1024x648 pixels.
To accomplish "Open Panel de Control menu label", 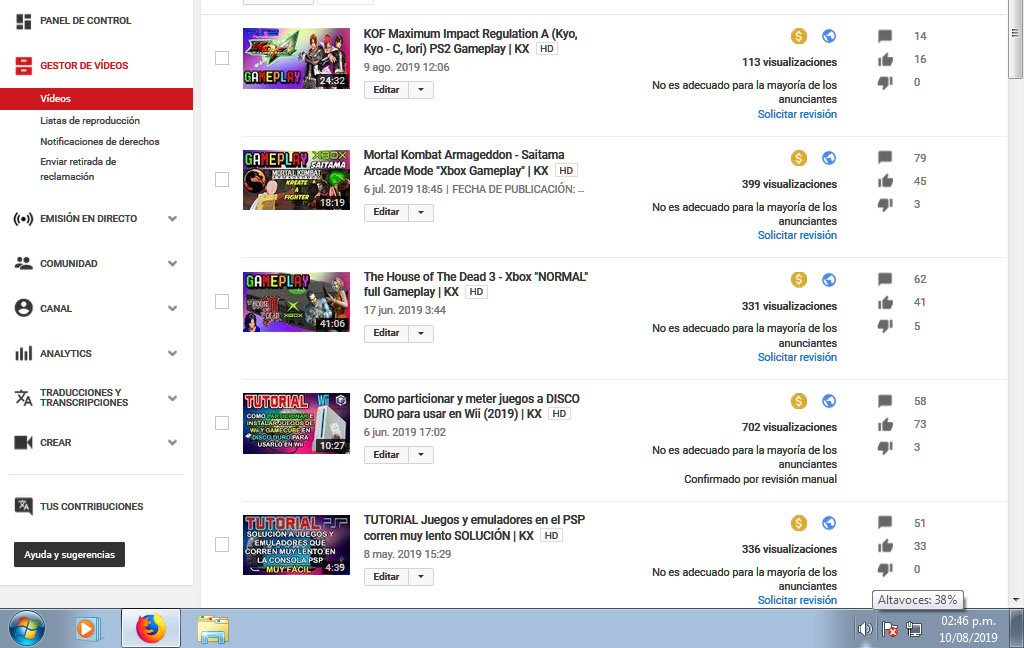I will pos(86,21).
